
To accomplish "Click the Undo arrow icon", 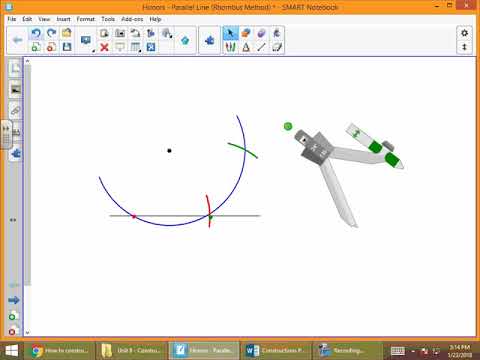I will 36,33.
